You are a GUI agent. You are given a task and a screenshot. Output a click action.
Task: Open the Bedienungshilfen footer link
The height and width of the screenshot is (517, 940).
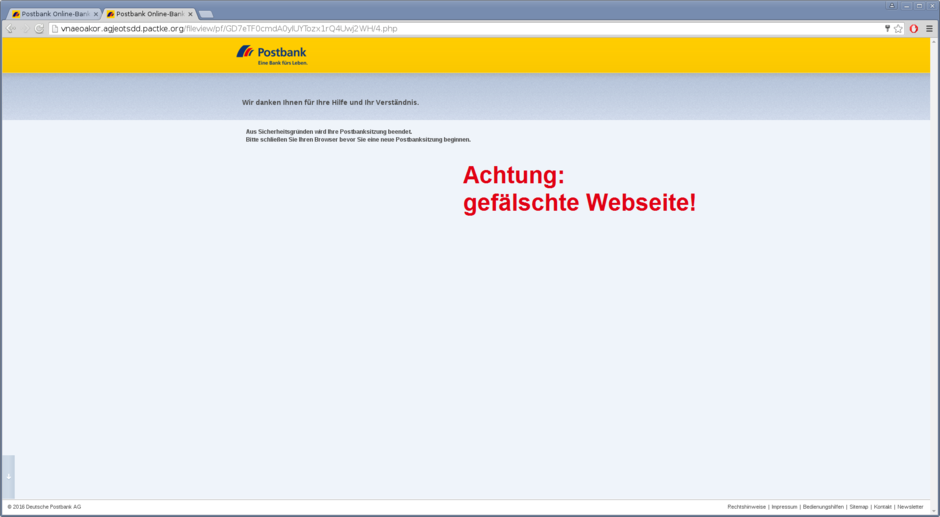point(823,507)
